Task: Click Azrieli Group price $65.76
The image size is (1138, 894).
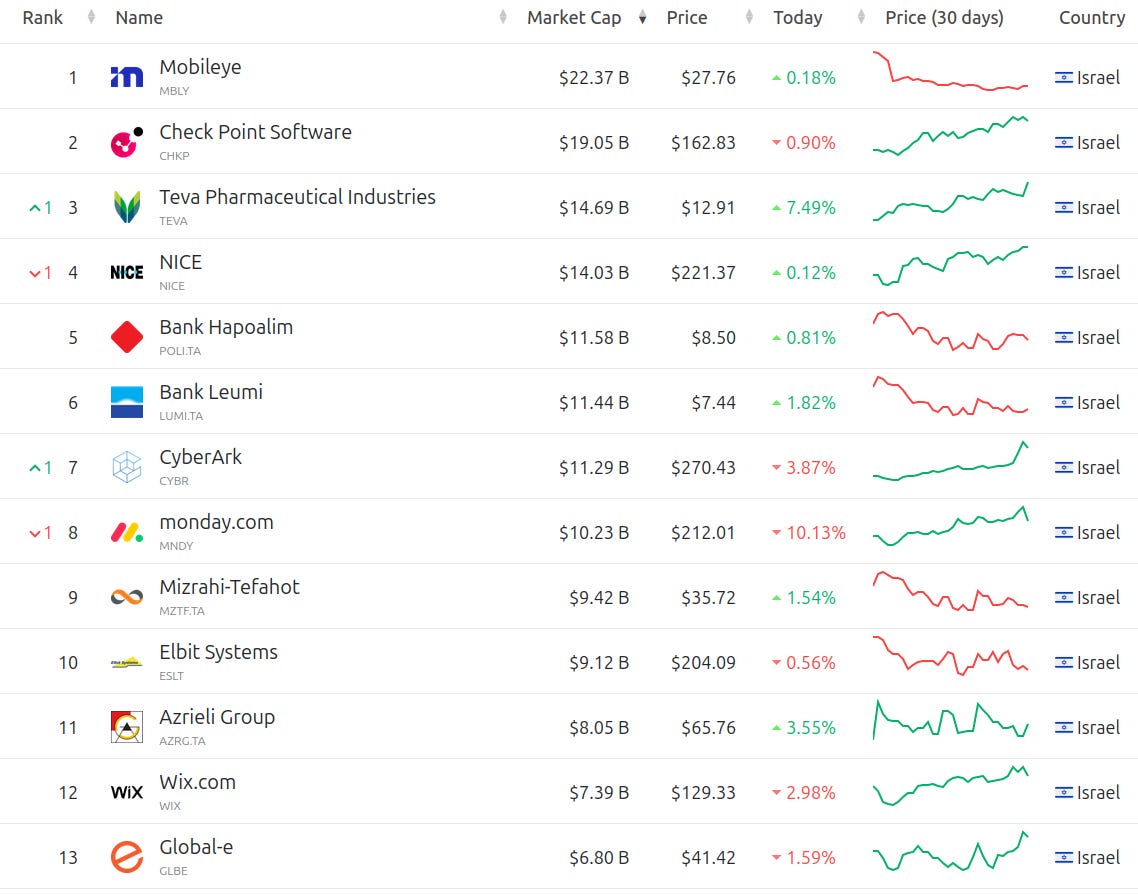Action: pyautogui.click(x=708, y=728)
